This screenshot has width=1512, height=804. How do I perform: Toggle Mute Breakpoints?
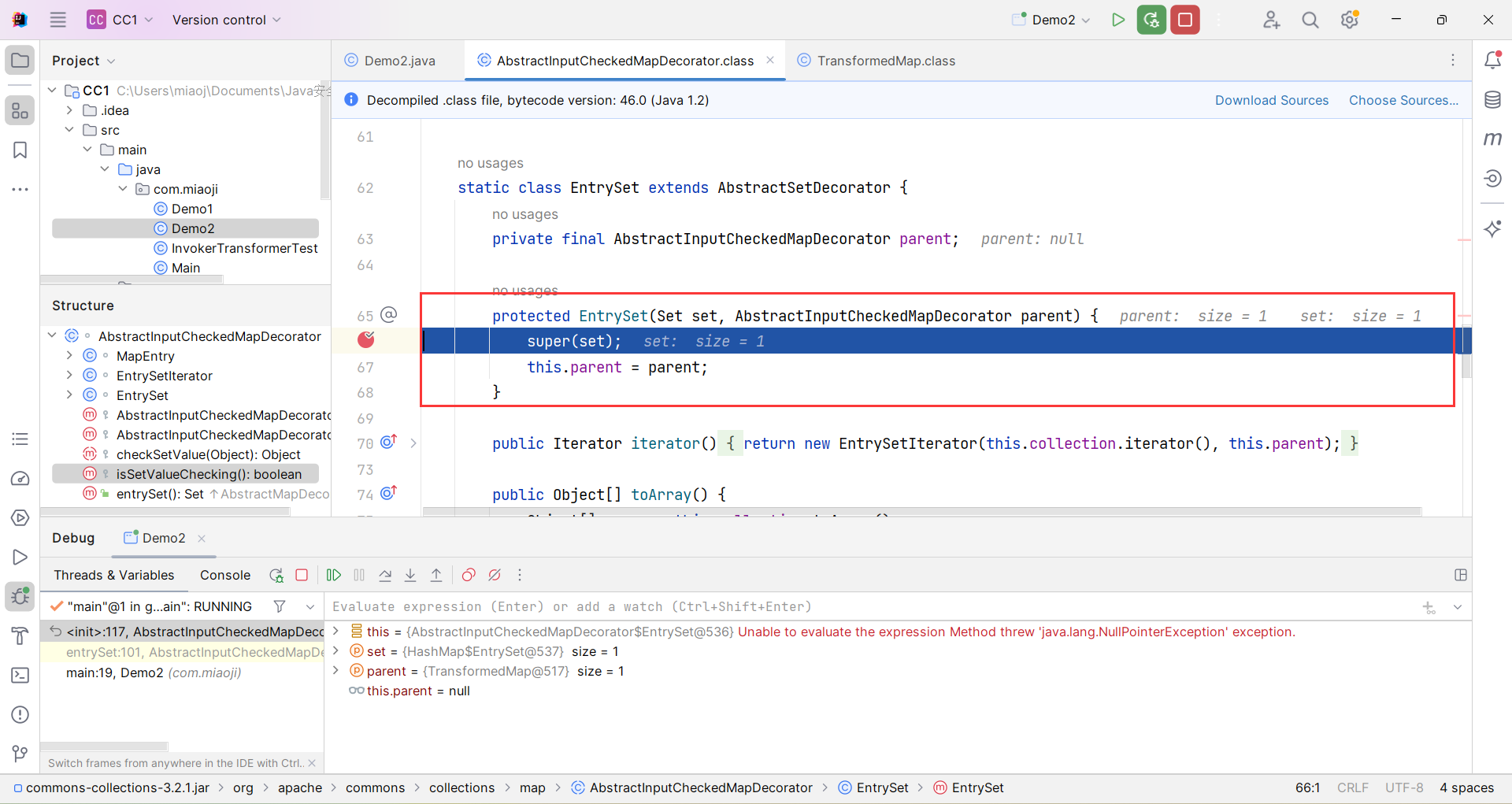click(x=495, y=575)
